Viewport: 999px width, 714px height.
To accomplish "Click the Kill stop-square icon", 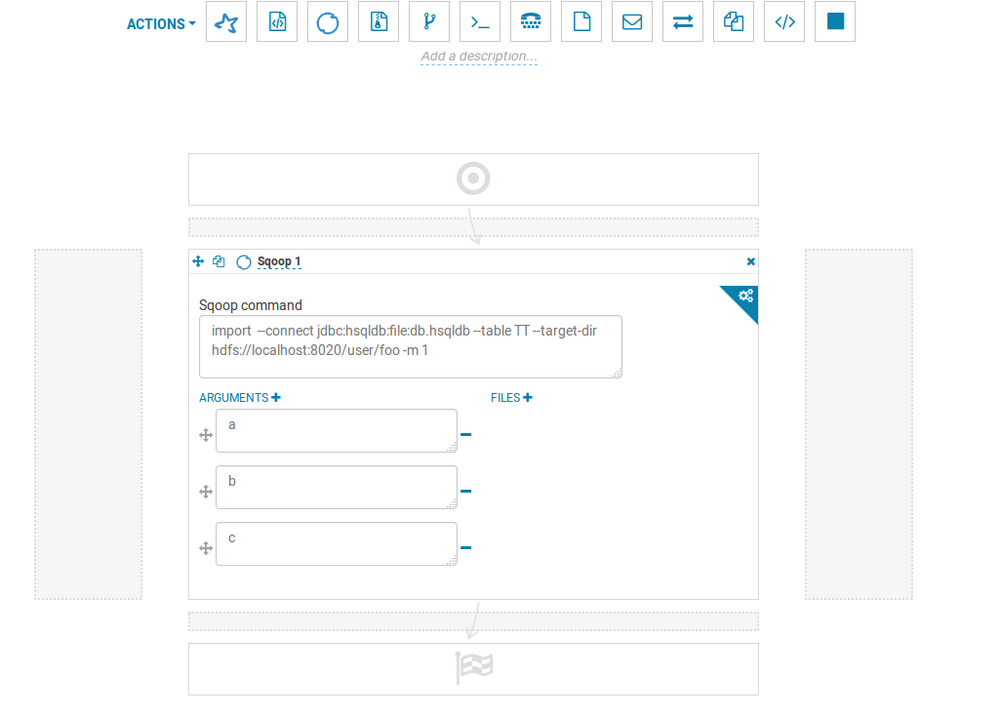I will [835, 22].
